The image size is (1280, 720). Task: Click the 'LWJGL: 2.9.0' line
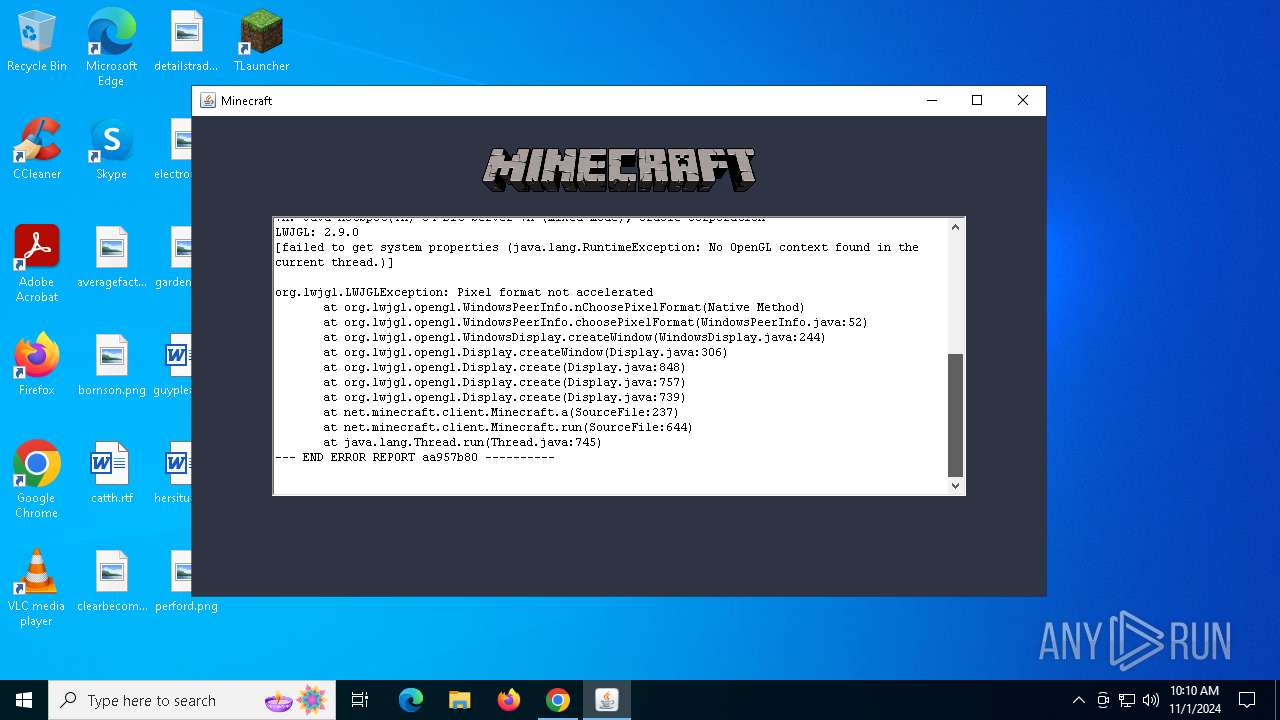[317, 233]
